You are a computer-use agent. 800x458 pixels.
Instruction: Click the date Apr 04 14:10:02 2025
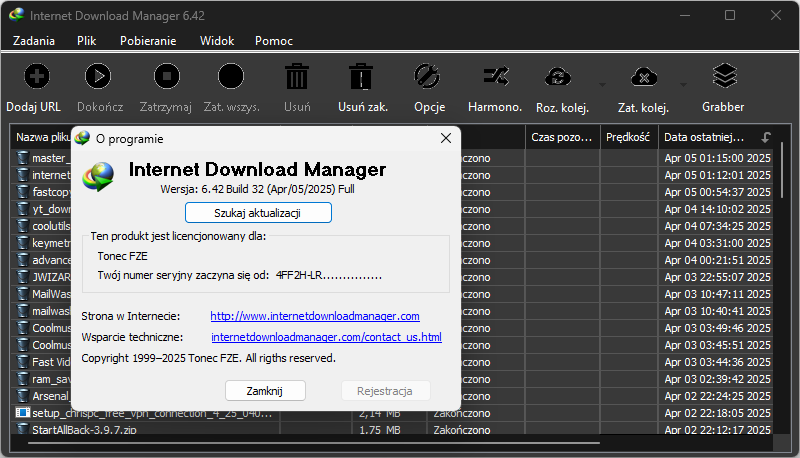point(717,209)
